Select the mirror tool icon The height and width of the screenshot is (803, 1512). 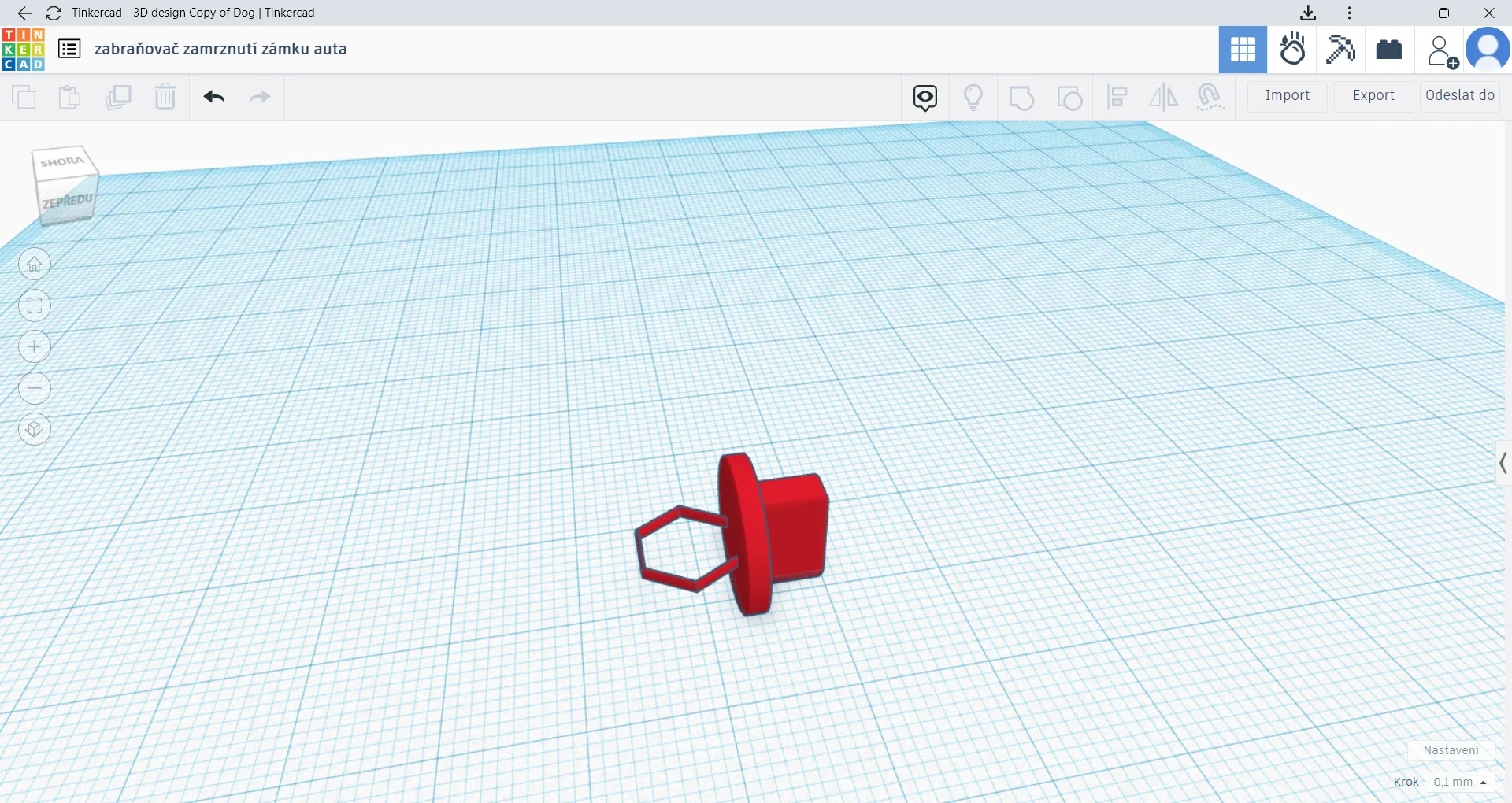[x=1163, y=97]
